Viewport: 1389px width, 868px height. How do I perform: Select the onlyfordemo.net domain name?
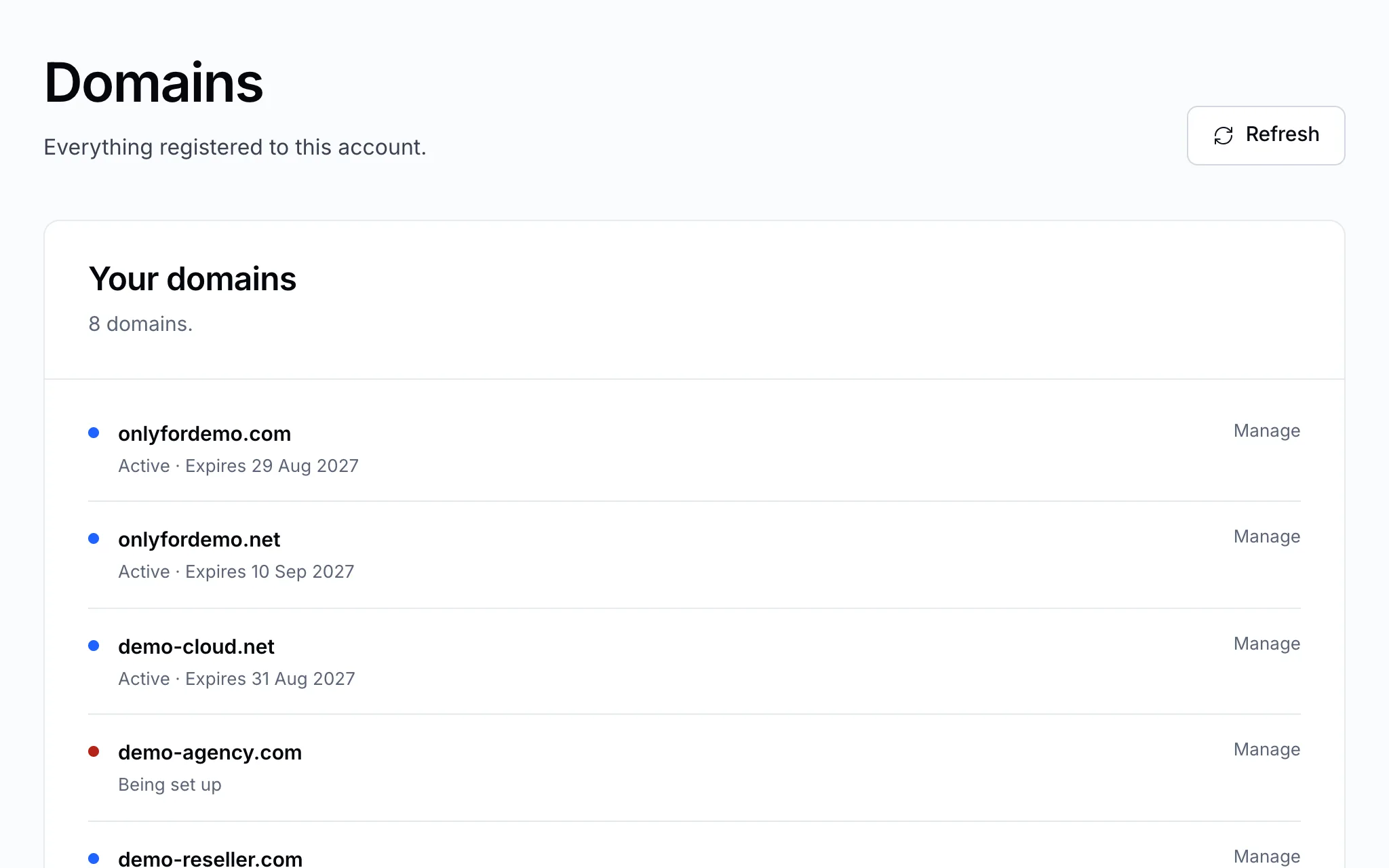[x=199, y=539]
